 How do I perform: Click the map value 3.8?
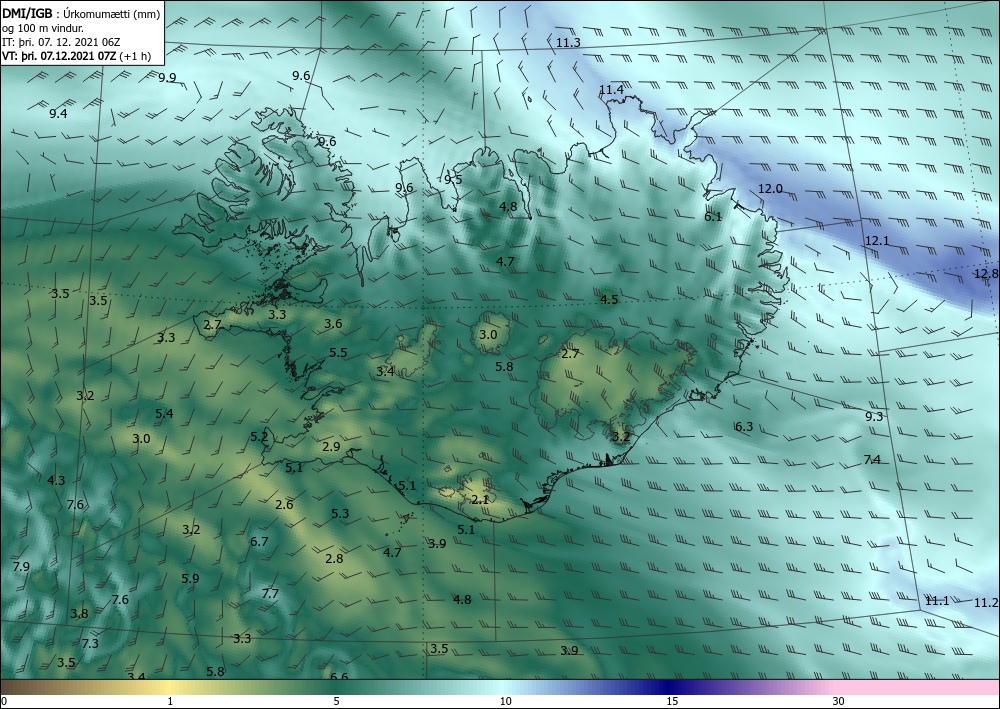[79, 613]
